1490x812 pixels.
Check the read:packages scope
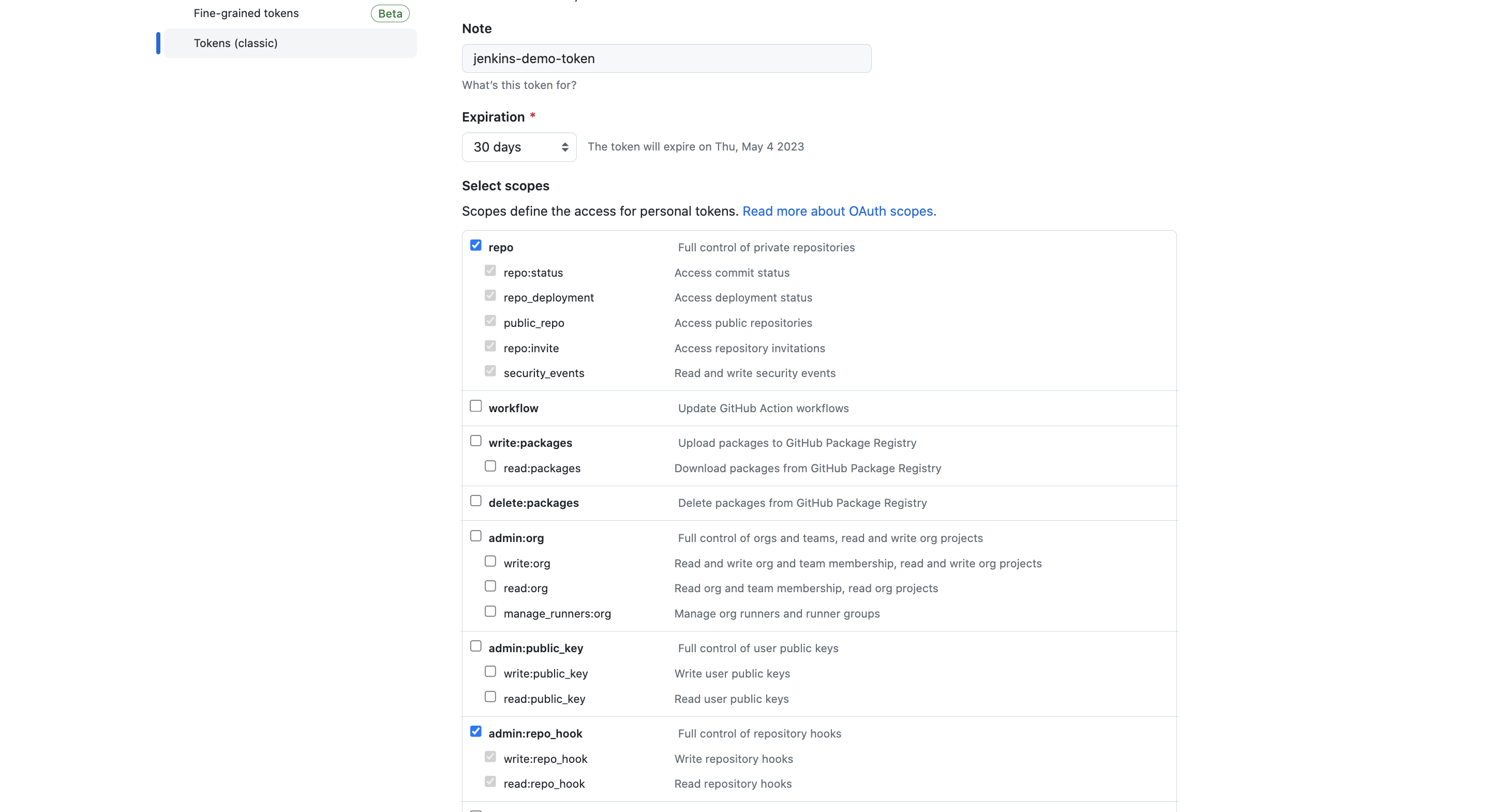point(490,466)
